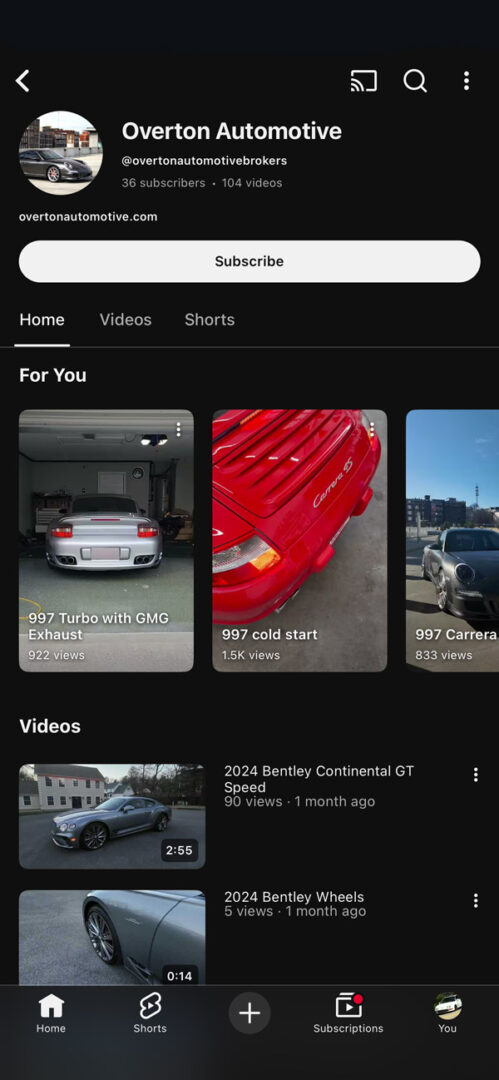Viewport: 499px width, 1080px height.
Task: Go back with the top-left arrow
Action: pos(23,81)
